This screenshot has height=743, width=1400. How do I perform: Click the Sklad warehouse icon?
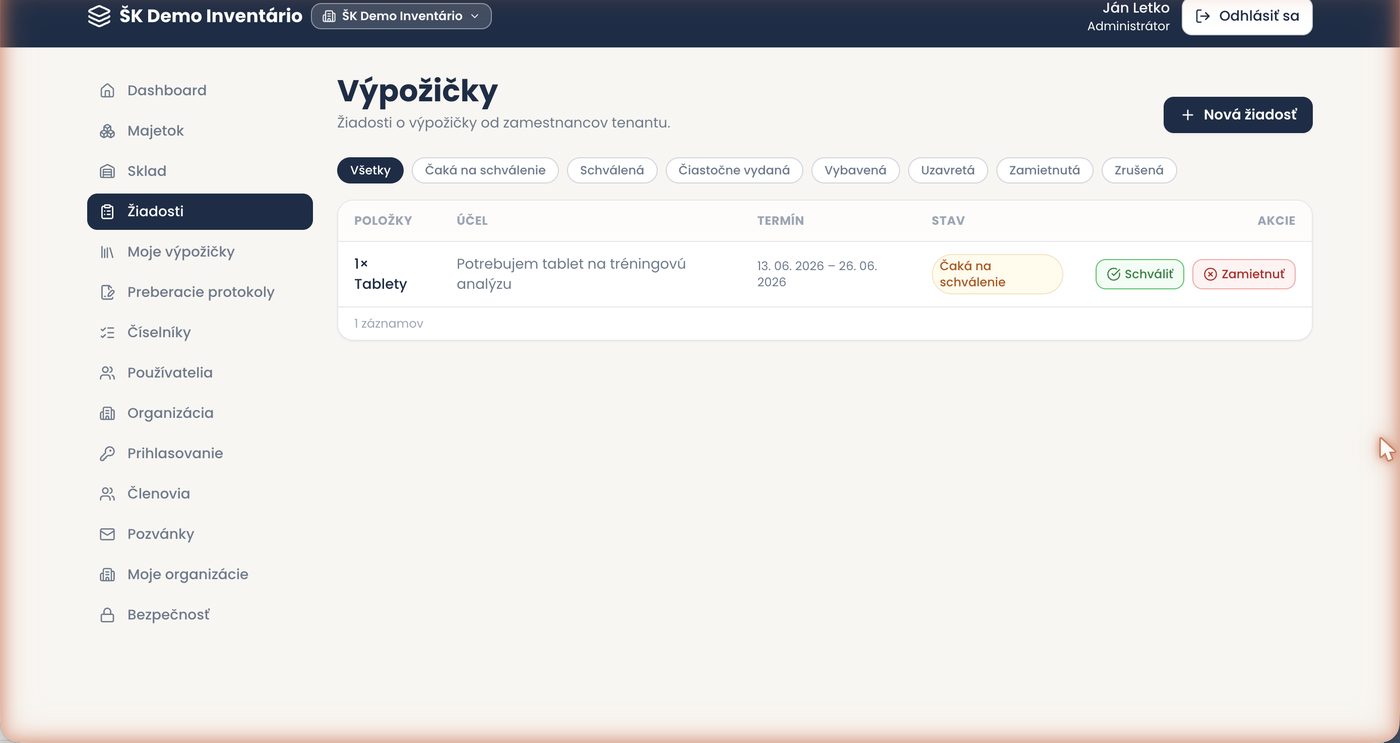[107, 171]
